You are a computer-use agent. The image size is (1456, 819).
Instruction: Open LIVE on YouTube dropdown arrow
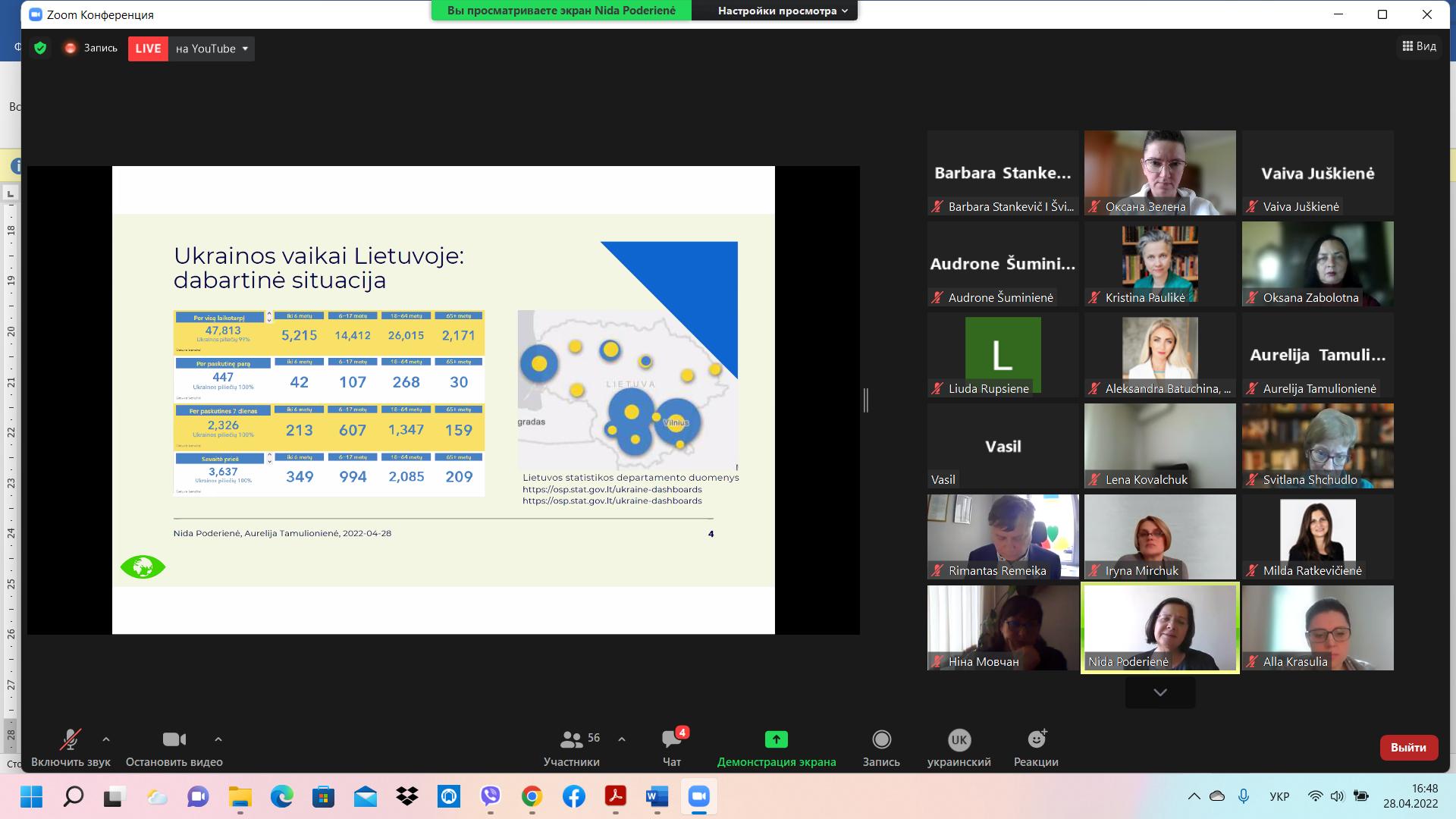point(245,49)
